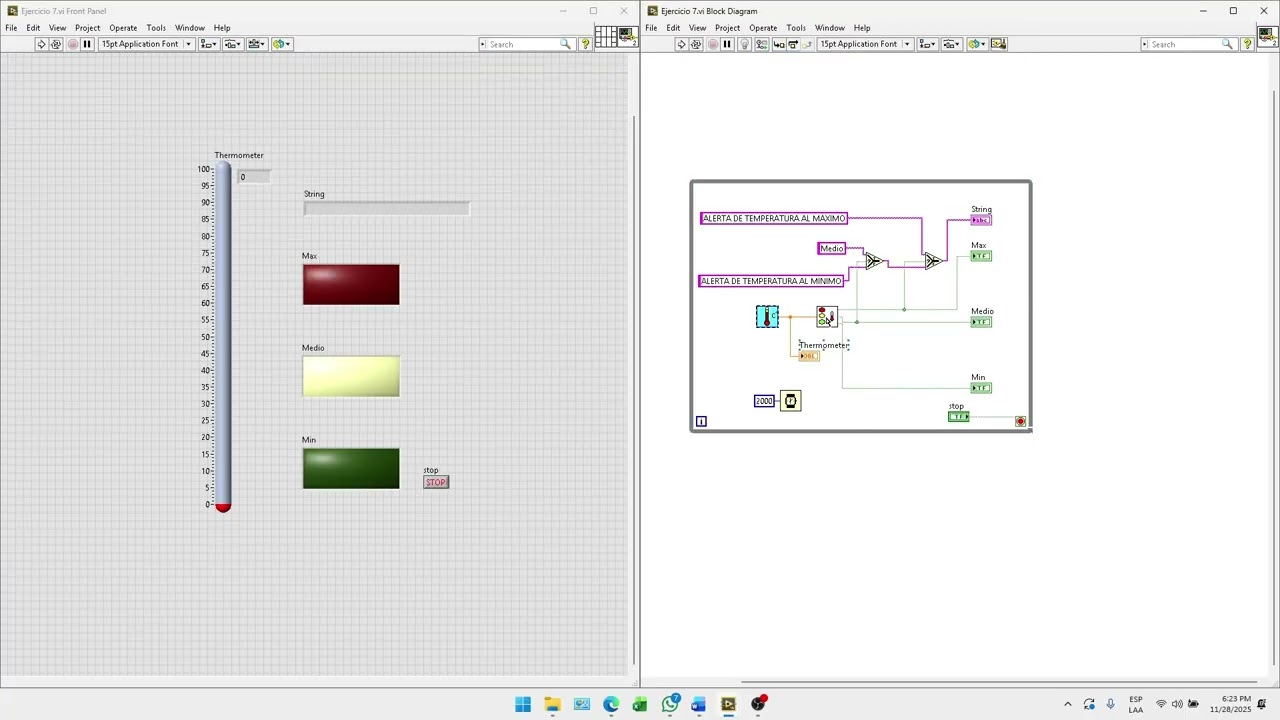Select the Wait (ms) timer node
This screenshot has height=720, width=1280.
(790, 401)
